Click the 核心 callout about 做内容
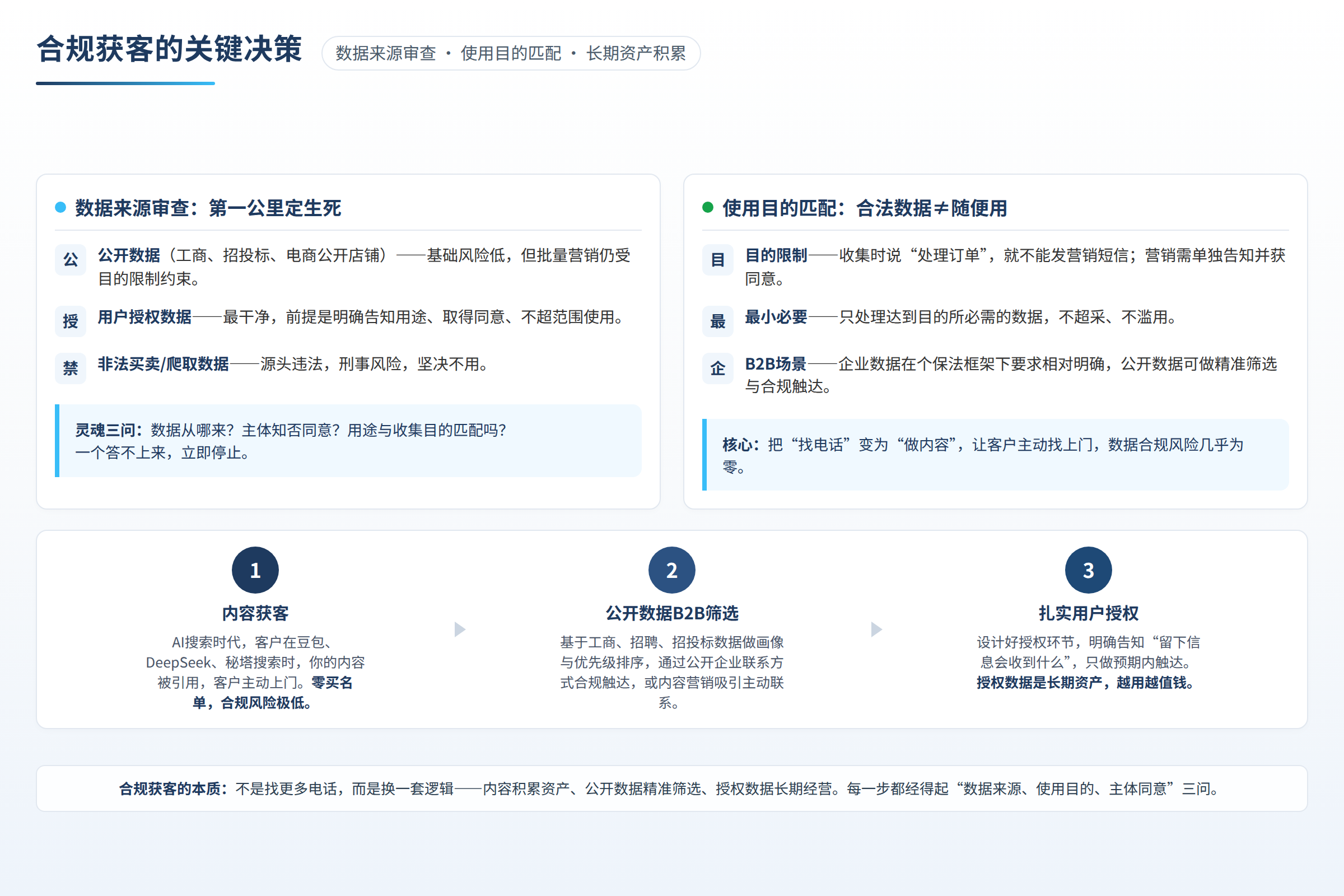The height and width of the screenshot is (896, 1344). tap(996, 455)
